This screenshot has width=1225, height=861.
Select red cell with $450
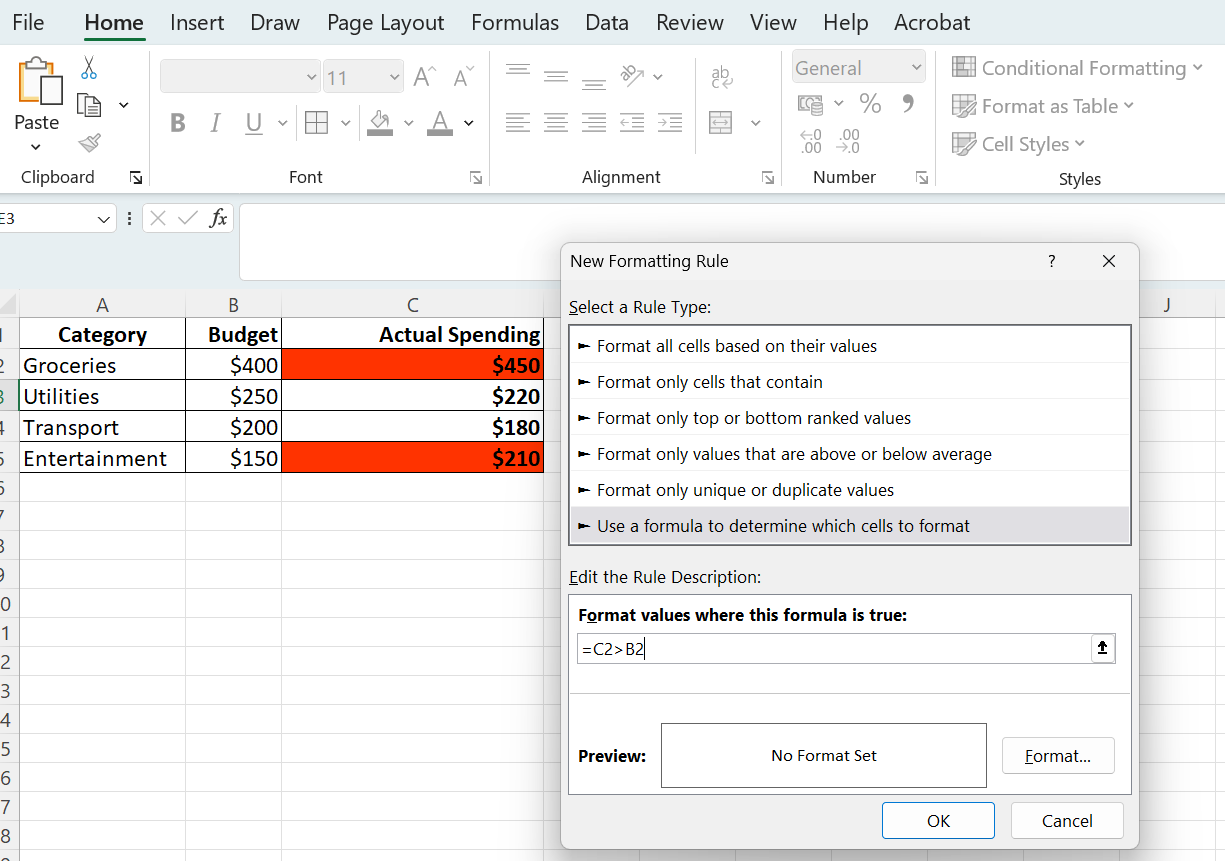point(413,365)
